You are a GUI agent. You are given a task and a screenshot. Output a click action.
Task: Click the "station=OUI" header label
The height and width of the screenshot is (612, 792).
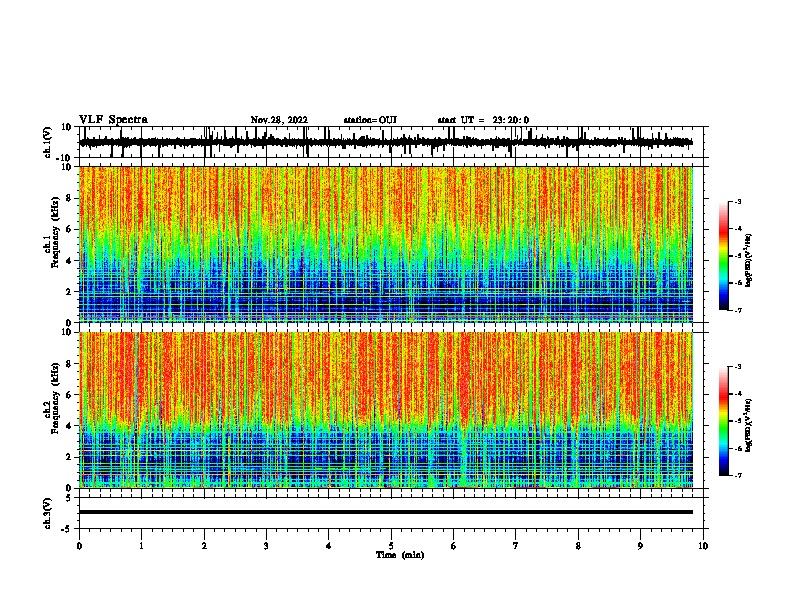pos(370,120)
